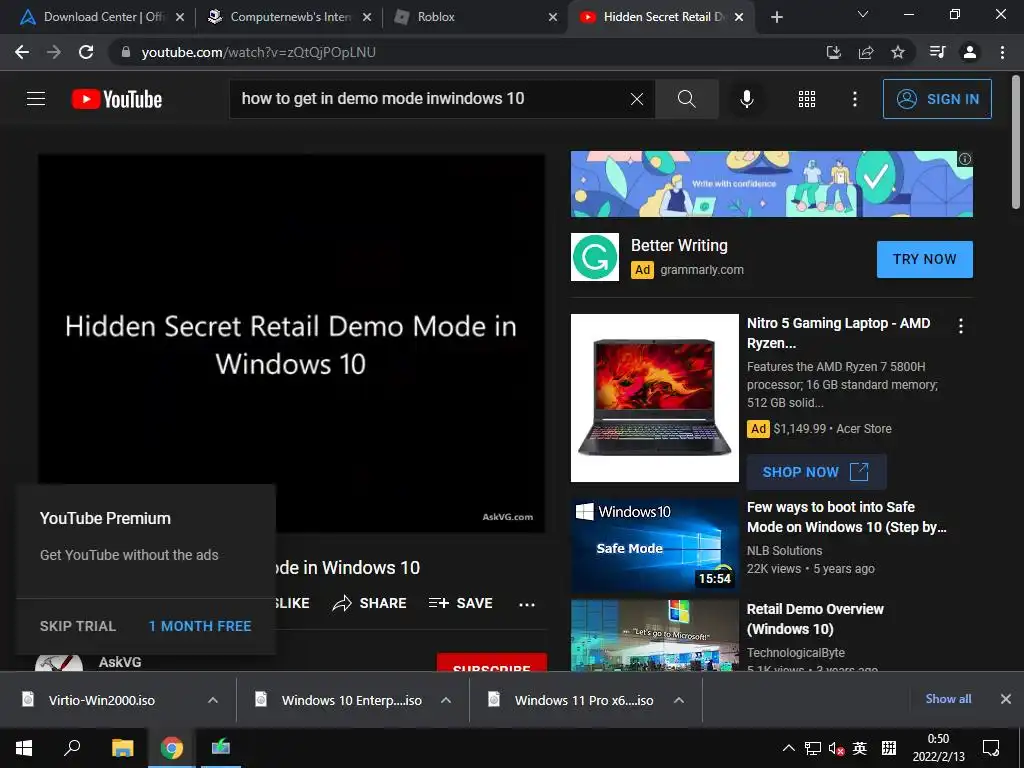Open Retail Demo Overview video title

pyautogui.click(x=815, y=618)
